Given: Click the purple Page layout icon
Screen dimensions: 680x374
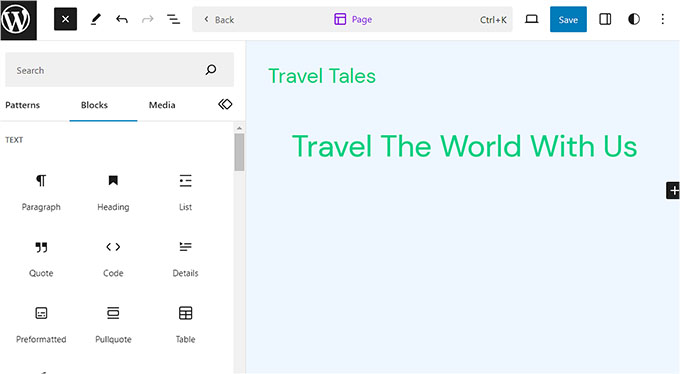Looking at the screenshot, I should tap(340, 19).
